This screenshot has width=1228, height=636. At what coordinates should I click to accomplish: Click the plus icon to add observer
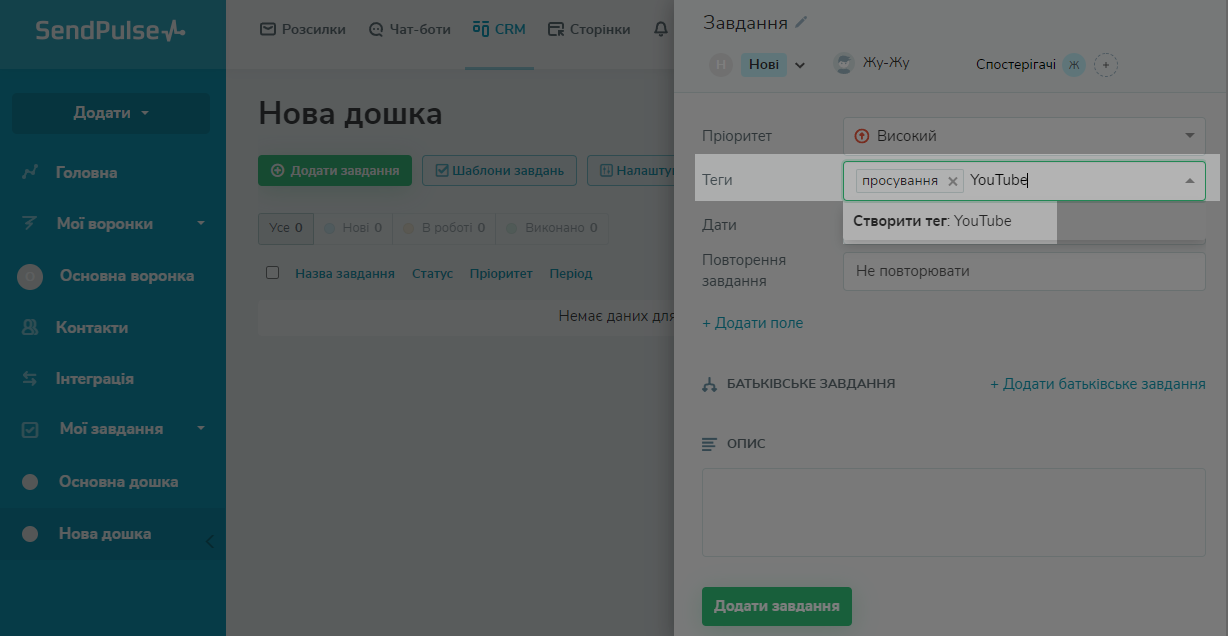tap(1105, 65)
